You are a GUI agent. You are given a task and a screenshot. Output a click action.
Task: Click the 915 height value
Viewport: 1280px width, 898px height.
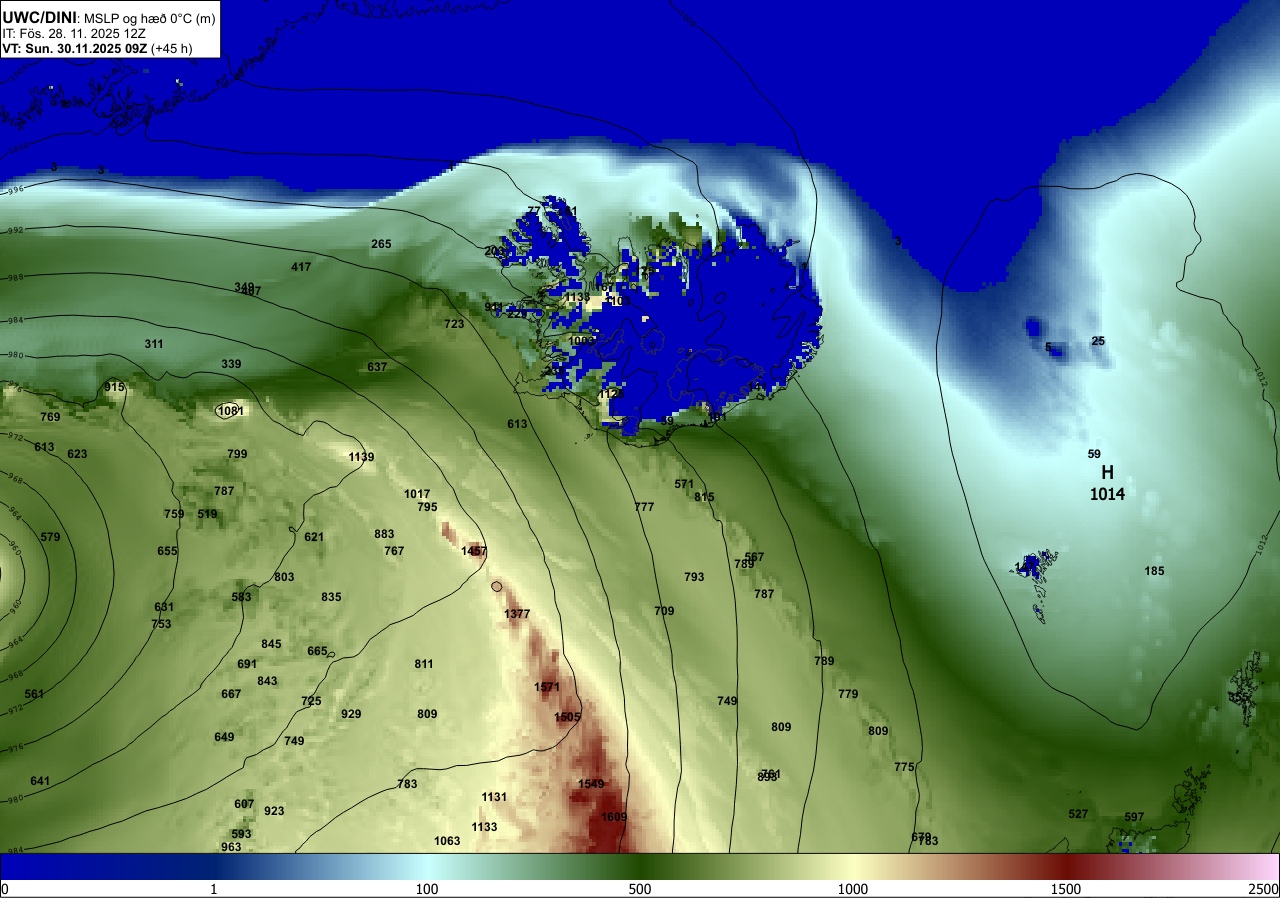114,387
